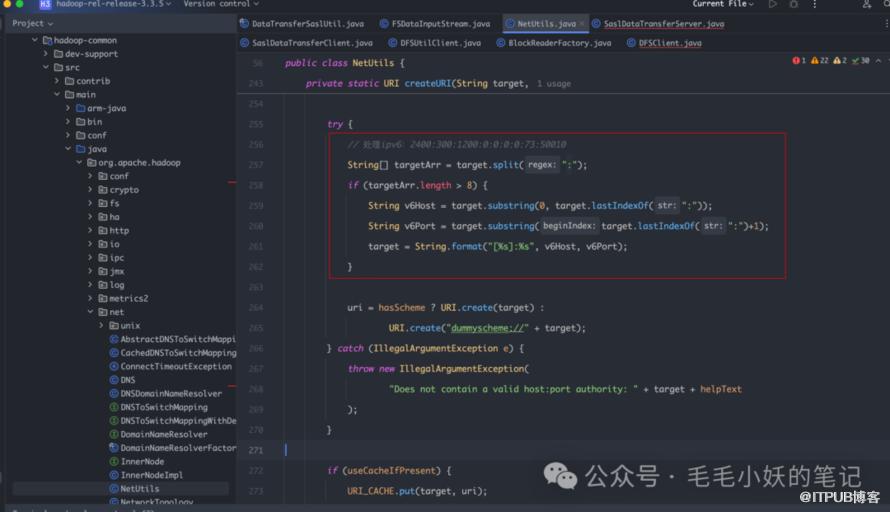
Task: Open the Project view dropdown
Action: click(x=33, y=23)
